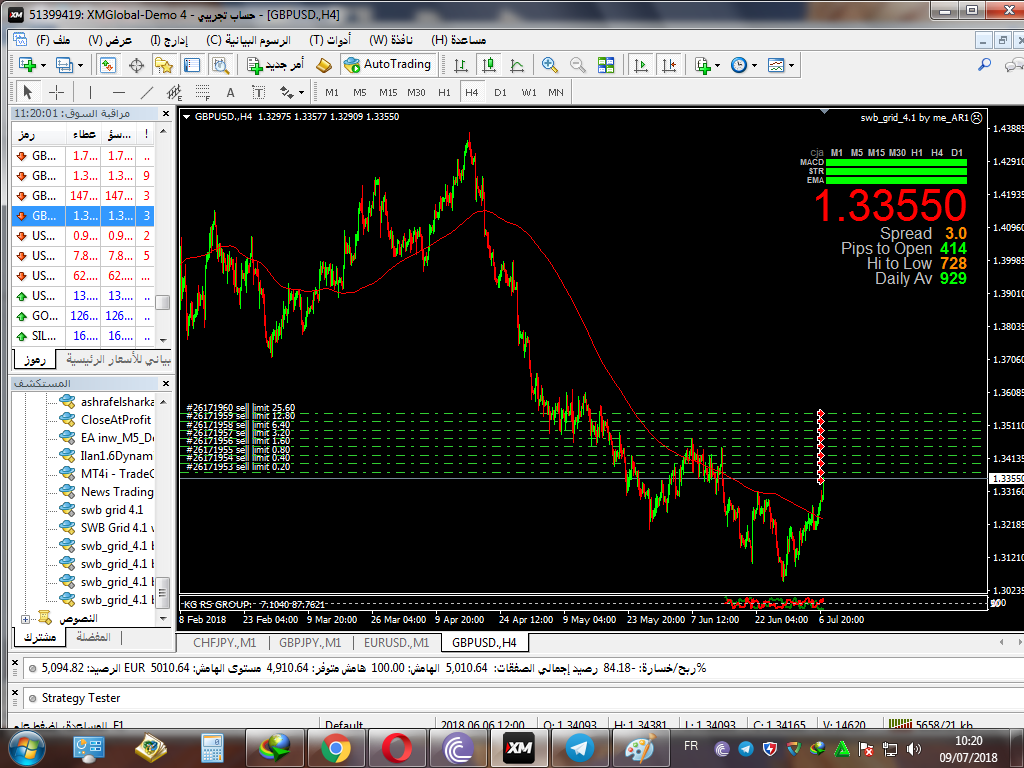Toggle the AutoTrading button
This screenshot has height=768, width=1024.
pos(388,65)
